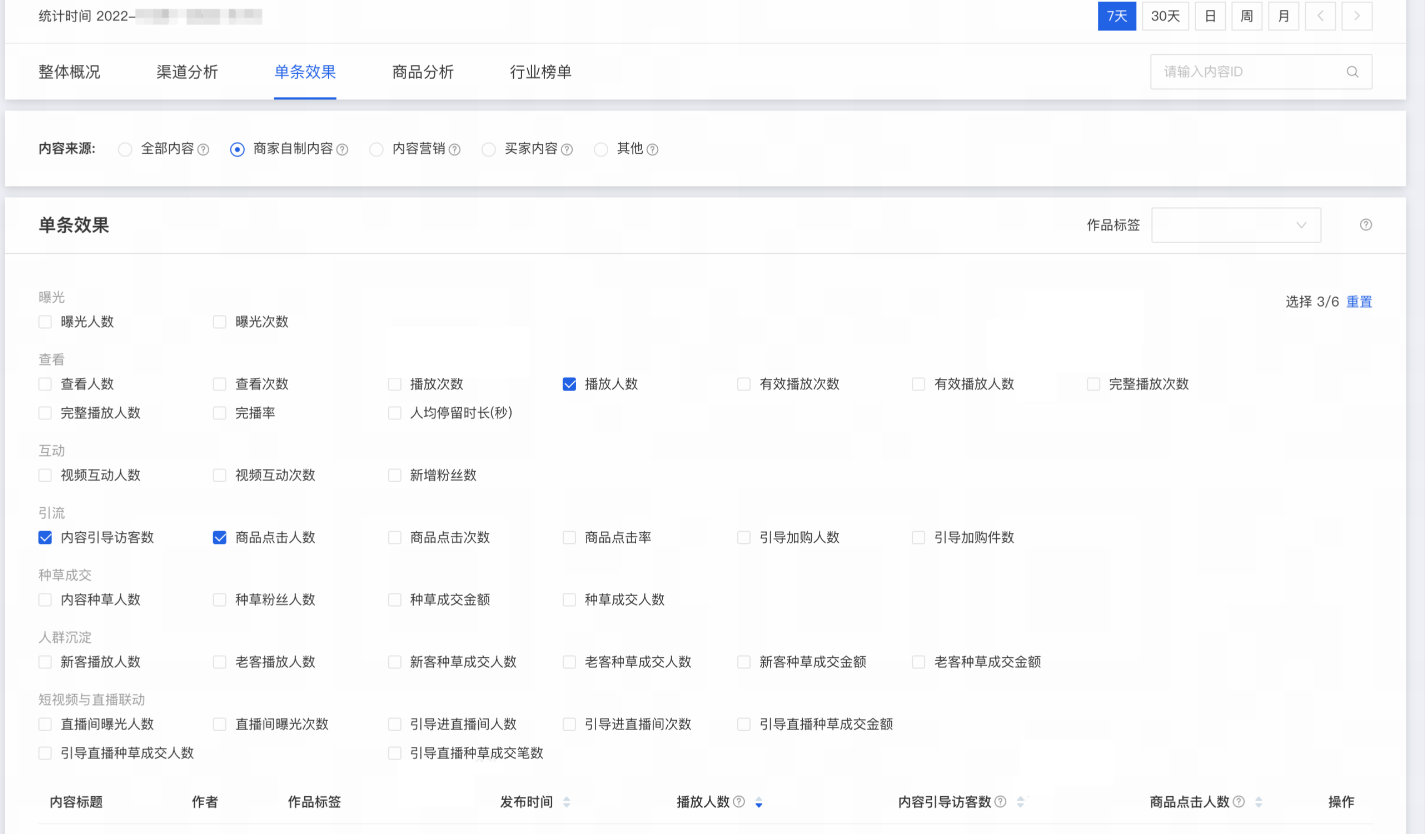Select the 30天 time range button
The height and width of the screenshot is (834, 1425).
pos(1165,16)
